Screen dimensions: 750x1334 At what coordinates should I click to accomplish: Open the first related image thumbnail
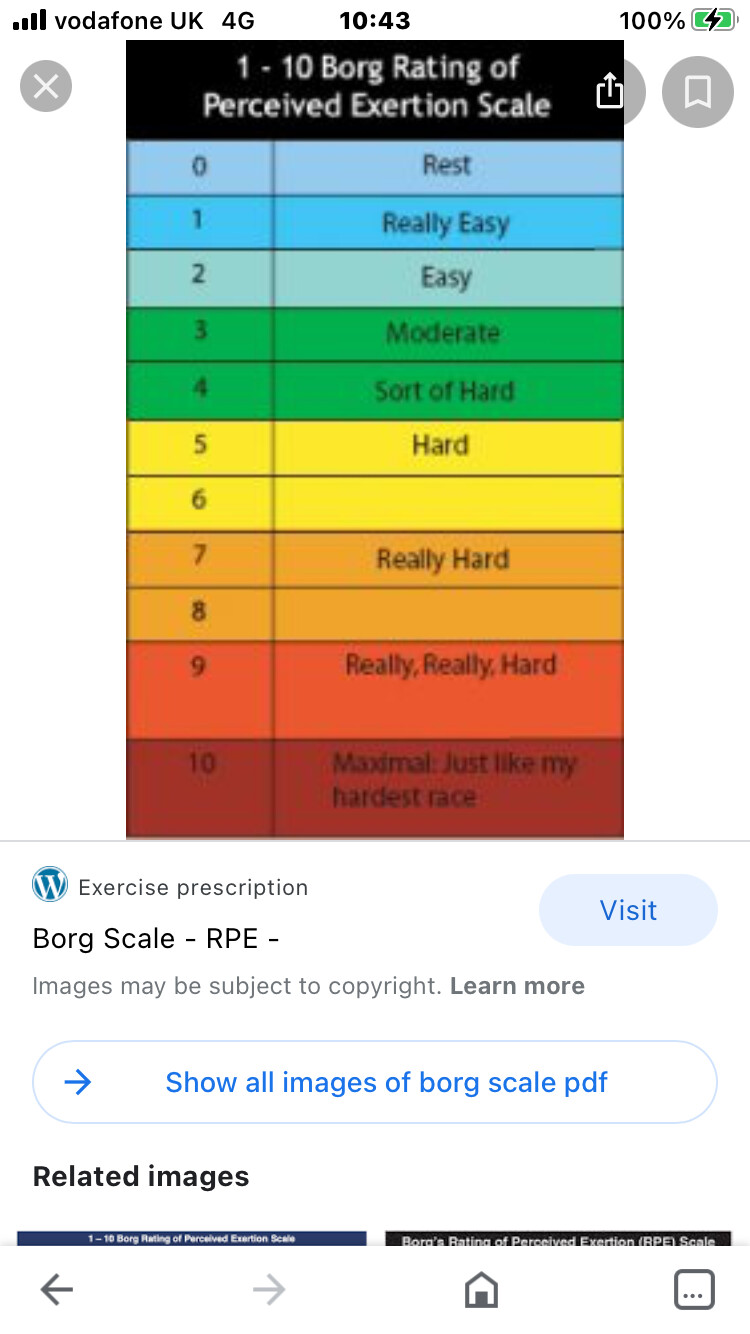click(192, 1239)
